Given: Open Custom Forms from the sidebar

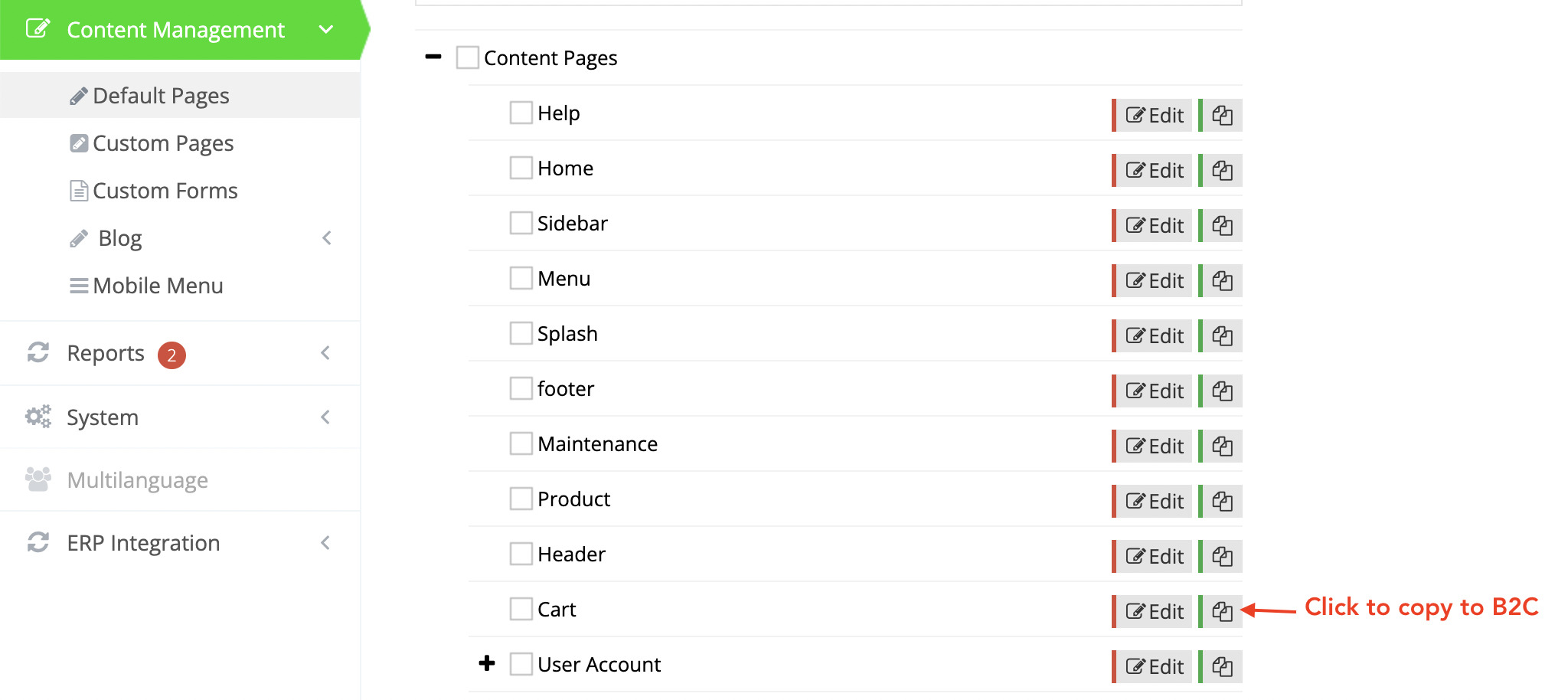Looking at the screenshot, I should (165, 191).
